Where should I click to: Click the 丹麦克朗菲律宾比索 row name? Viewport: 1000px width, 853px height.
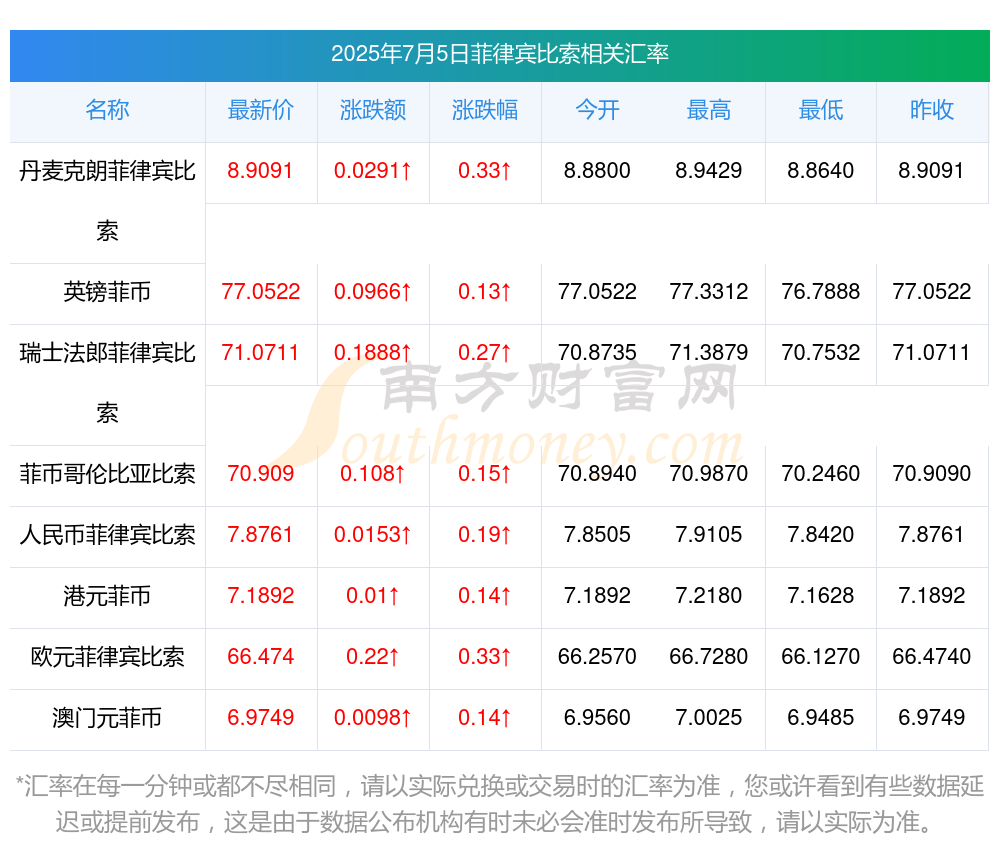pos(107,201)
